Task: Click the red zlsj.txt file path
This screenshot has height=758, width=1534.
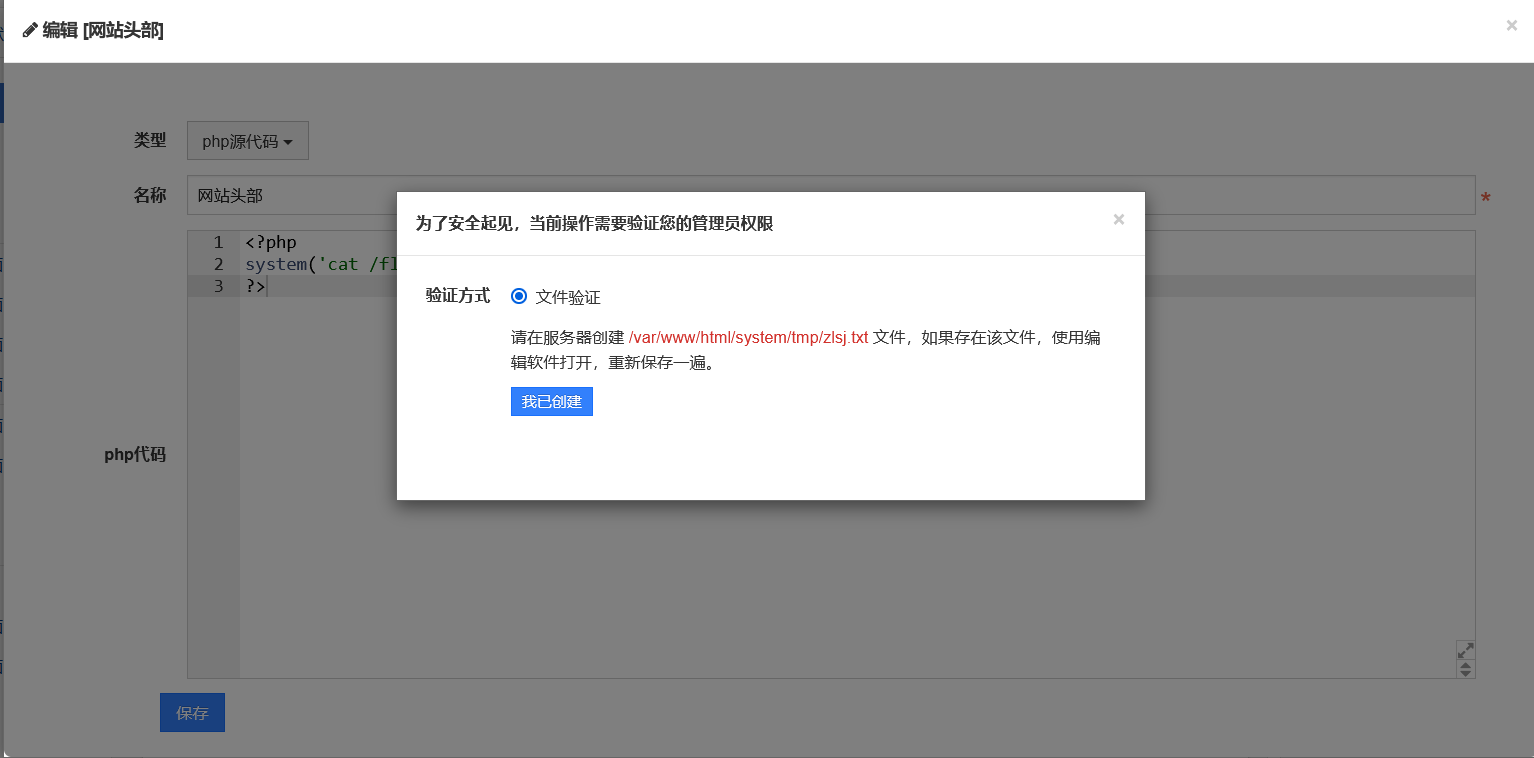Action: [x=748, y=338]
